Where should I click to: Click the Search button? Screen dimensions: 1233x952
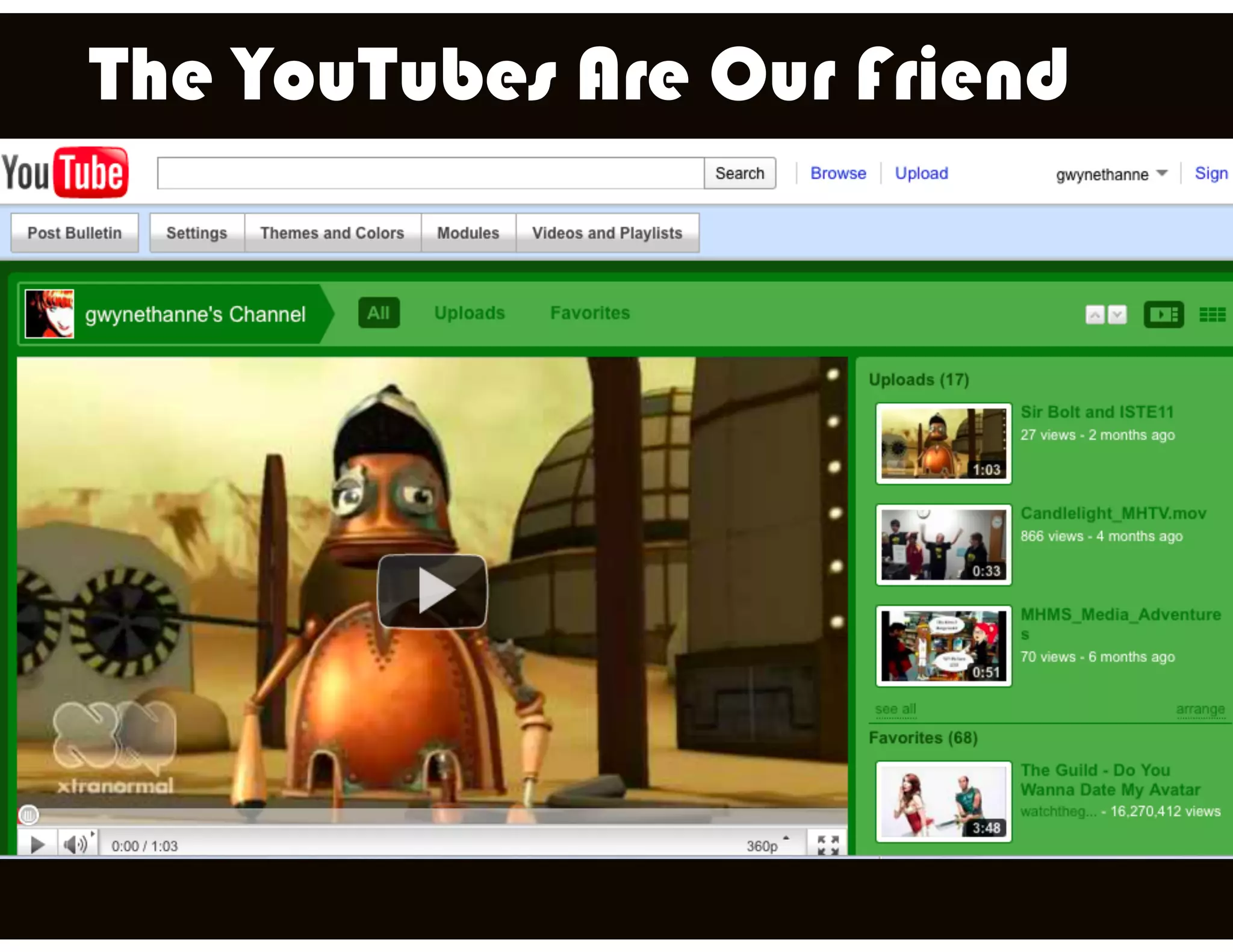tap(740, 173)
